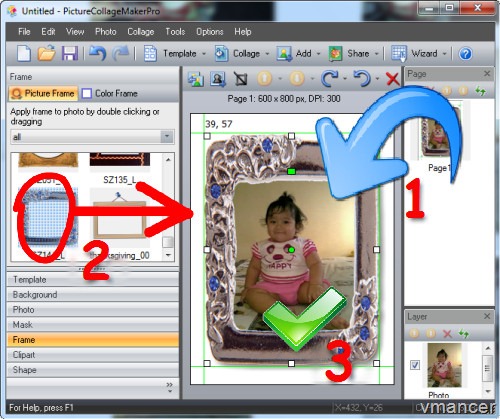Expand the Share toolbar dropdown arrow
500x419 pixels.
(377, 54)
